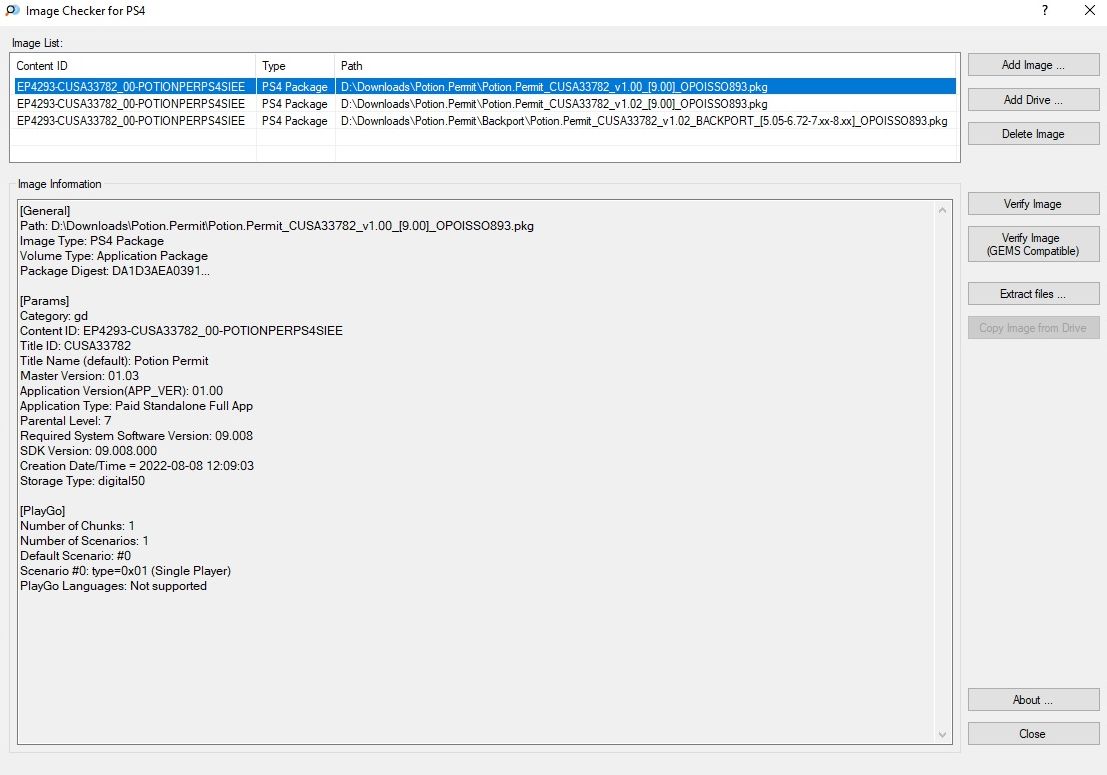
Task: Click the Application Version(APP_VER) line
Action: pyautogui.click(x=121, y=391)
